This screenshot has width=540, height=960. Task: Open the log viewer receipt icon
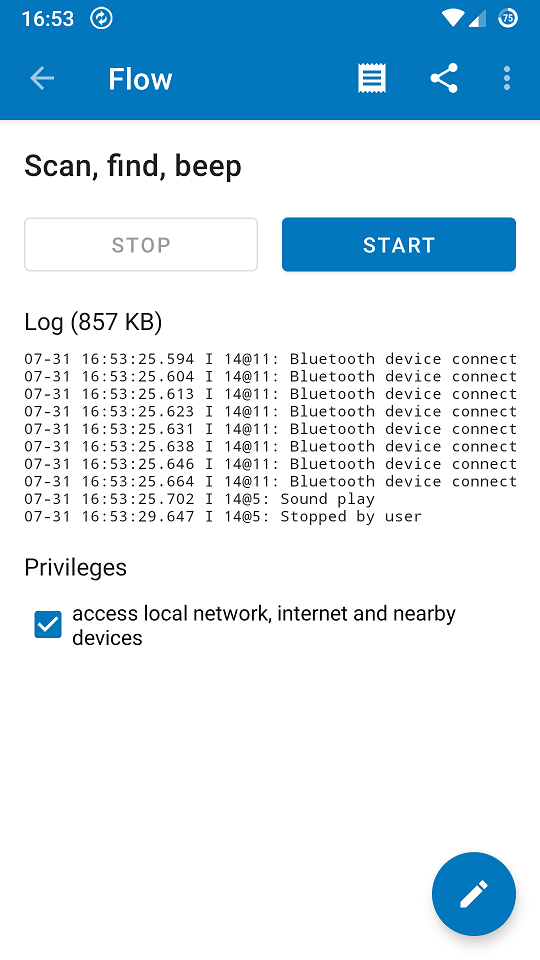pos(372,78)
